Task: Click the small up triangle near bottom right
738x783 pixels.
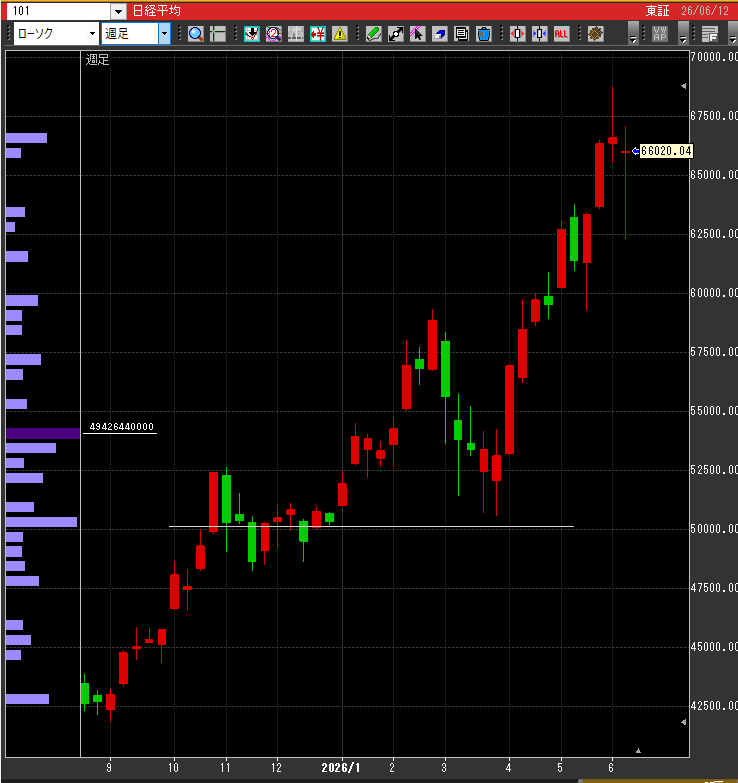Action: tap(638, 751)
